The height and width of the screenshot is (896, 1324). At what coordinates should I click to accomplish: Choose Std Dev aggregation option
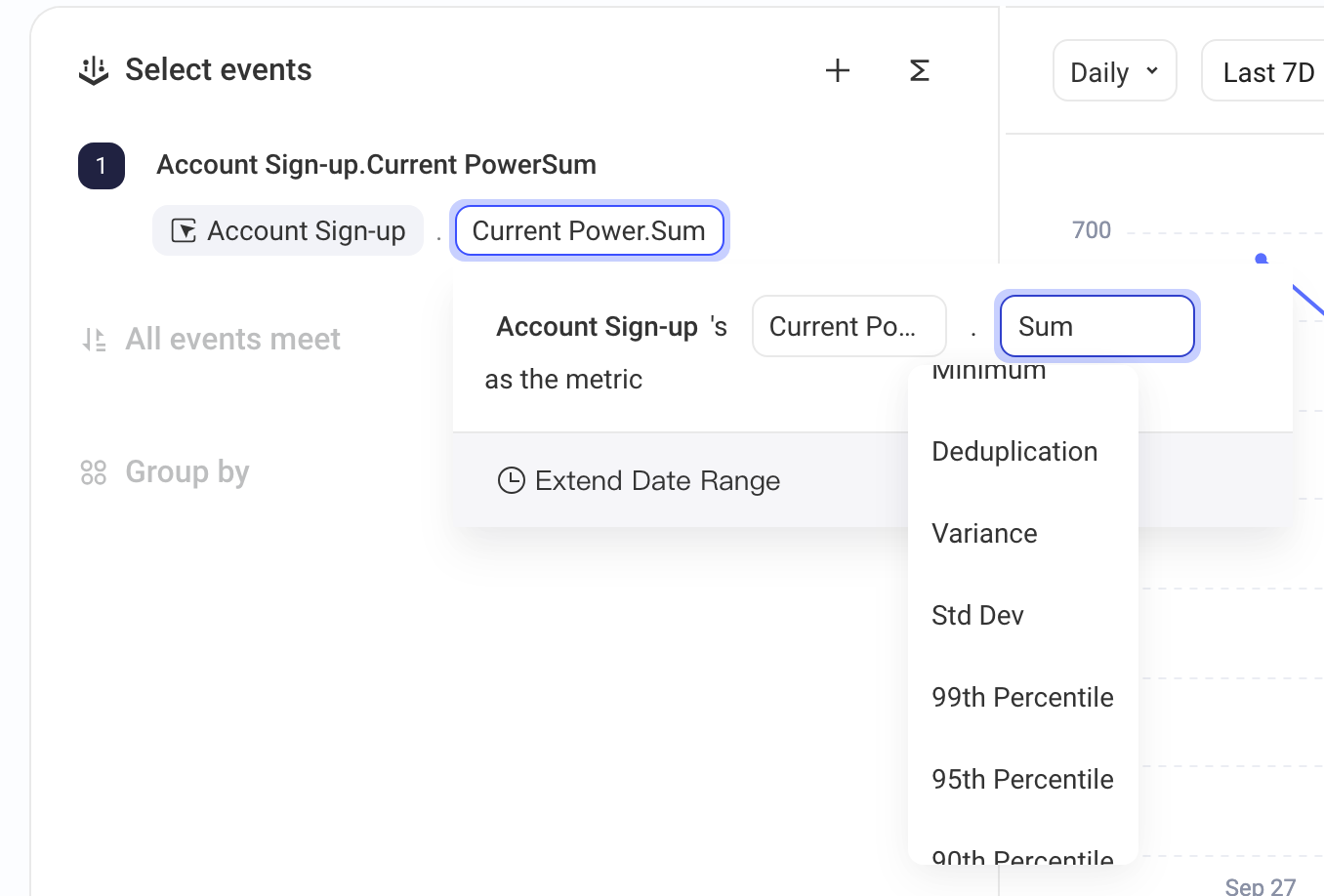pyautogui.click(x=1023, y=615)
